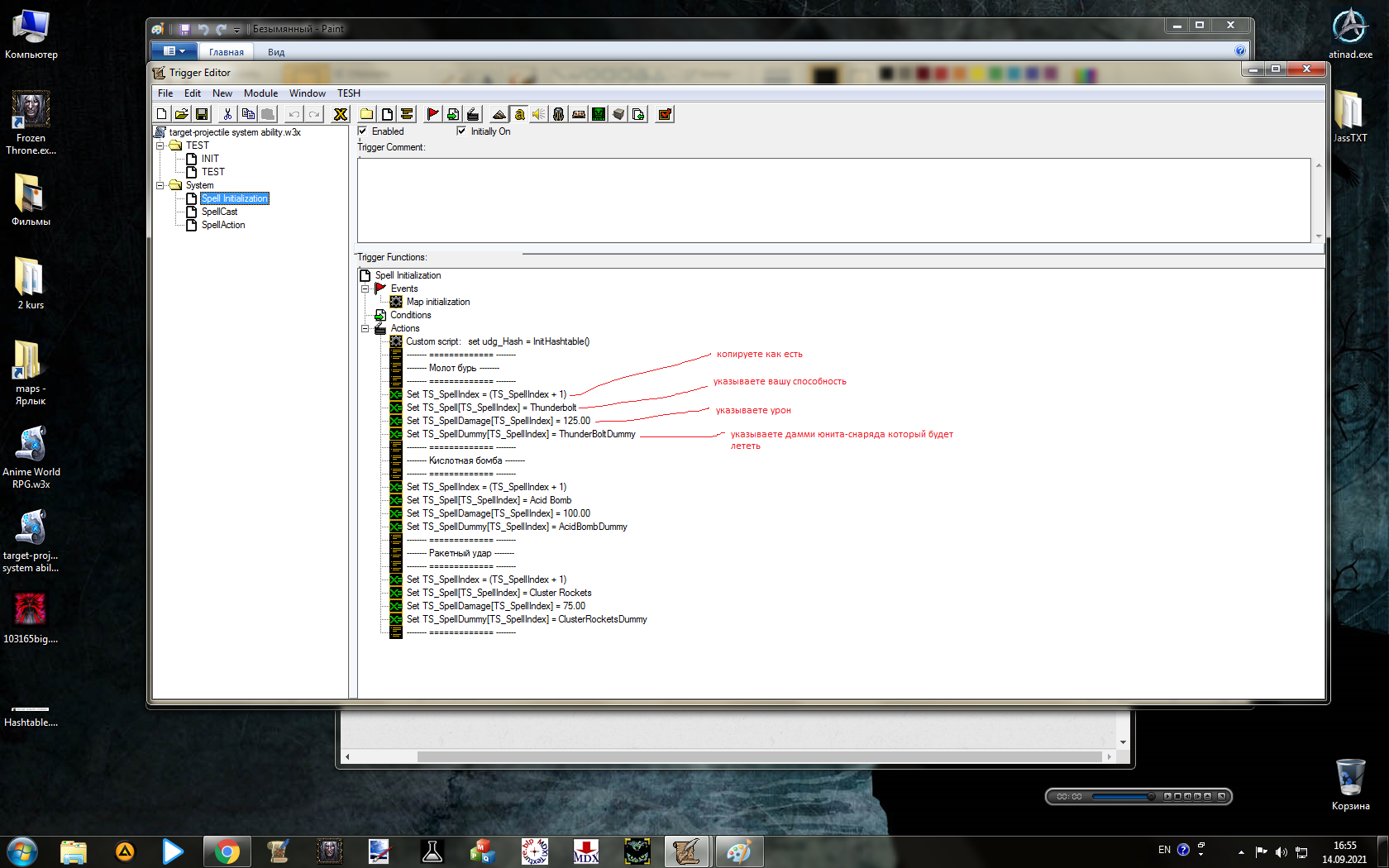Screen dimensions: 1389x868
Task: Open the Object Editor helmet icon
Action: click(x=558, y=114)
